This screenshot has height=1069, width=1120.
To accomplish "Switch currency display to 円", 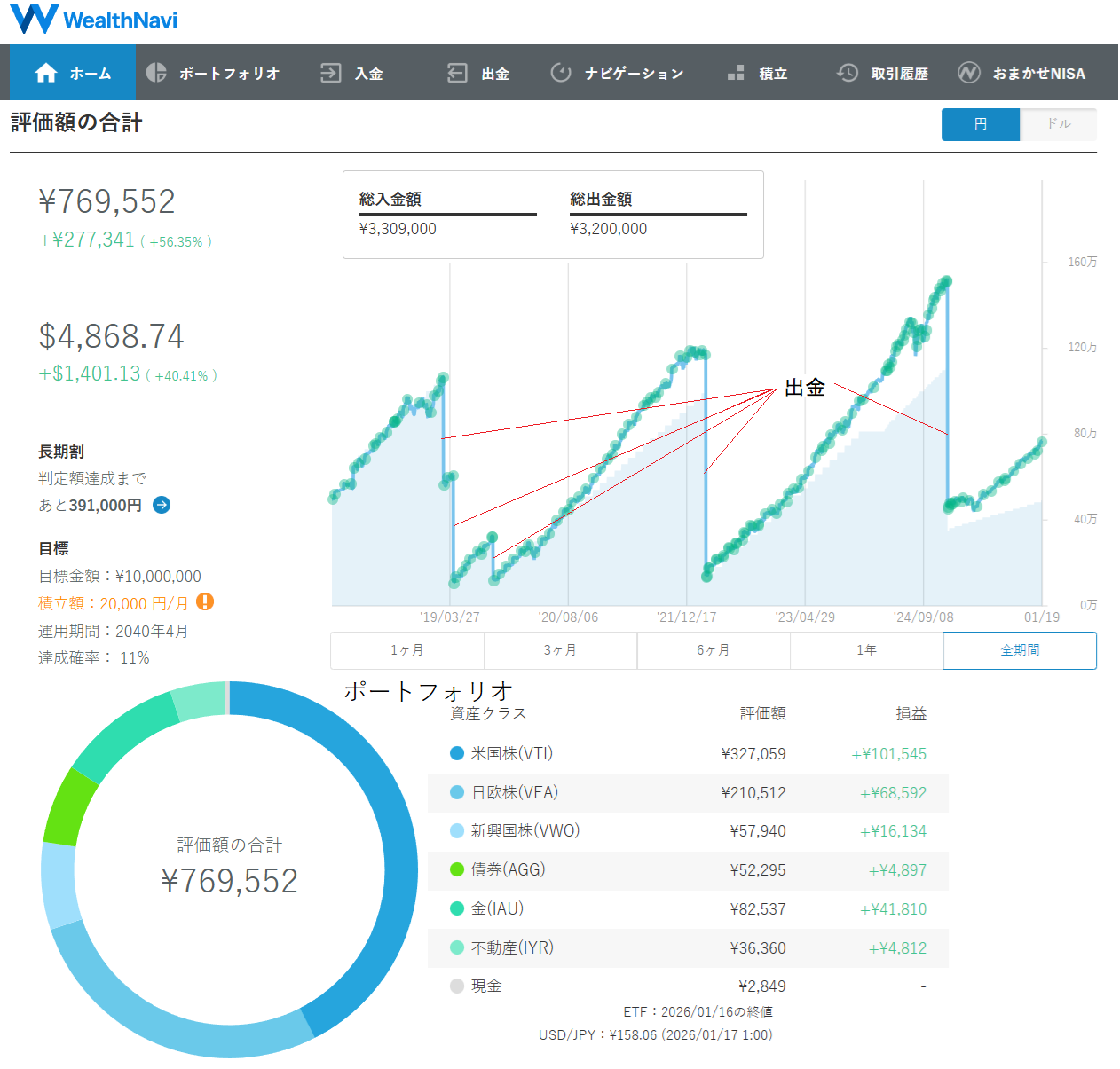I will pyautogui.click(x=981, y=124).
